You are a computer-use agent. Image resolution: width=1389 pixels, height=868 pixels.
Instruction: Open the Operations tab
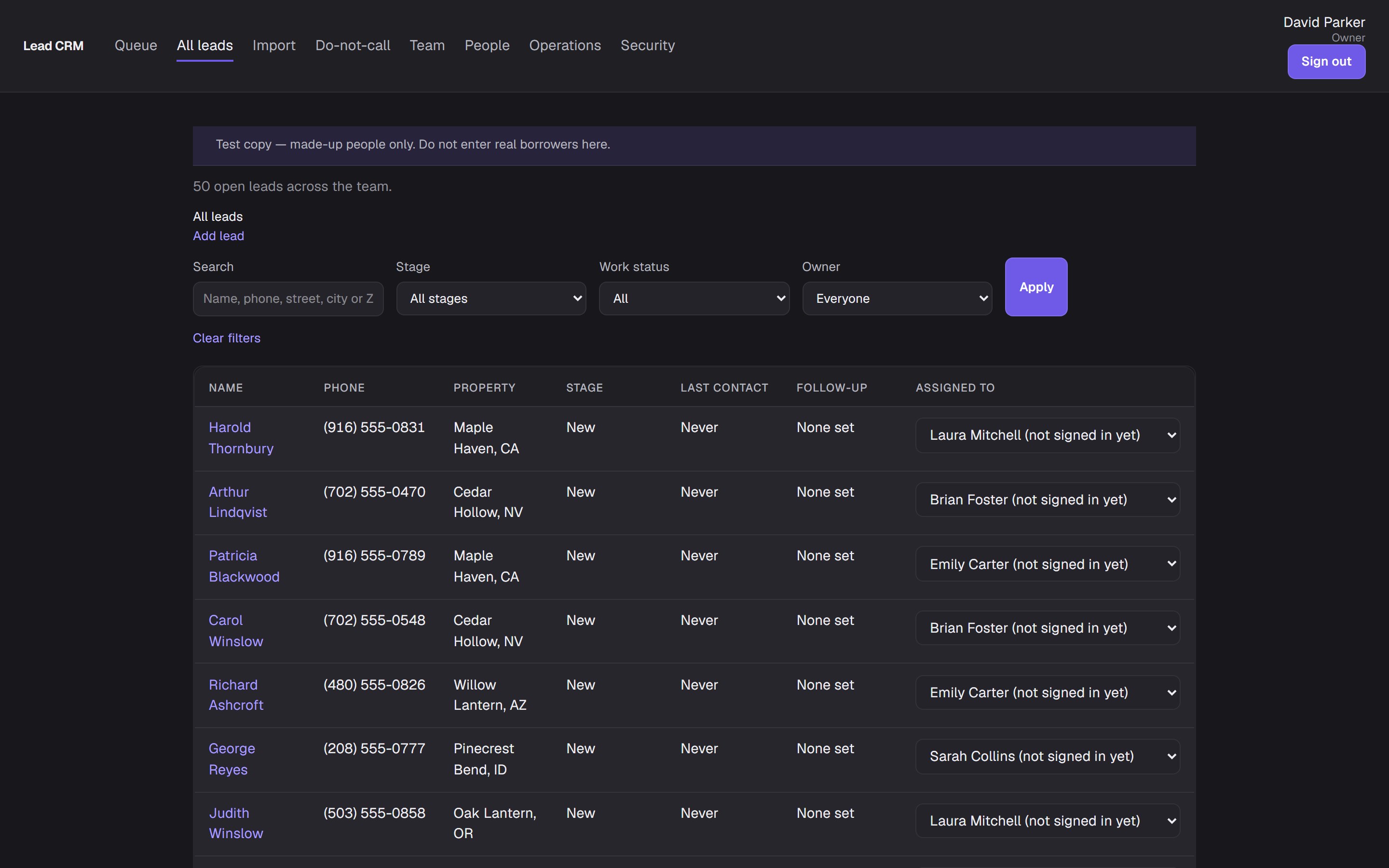coord(565,45)
